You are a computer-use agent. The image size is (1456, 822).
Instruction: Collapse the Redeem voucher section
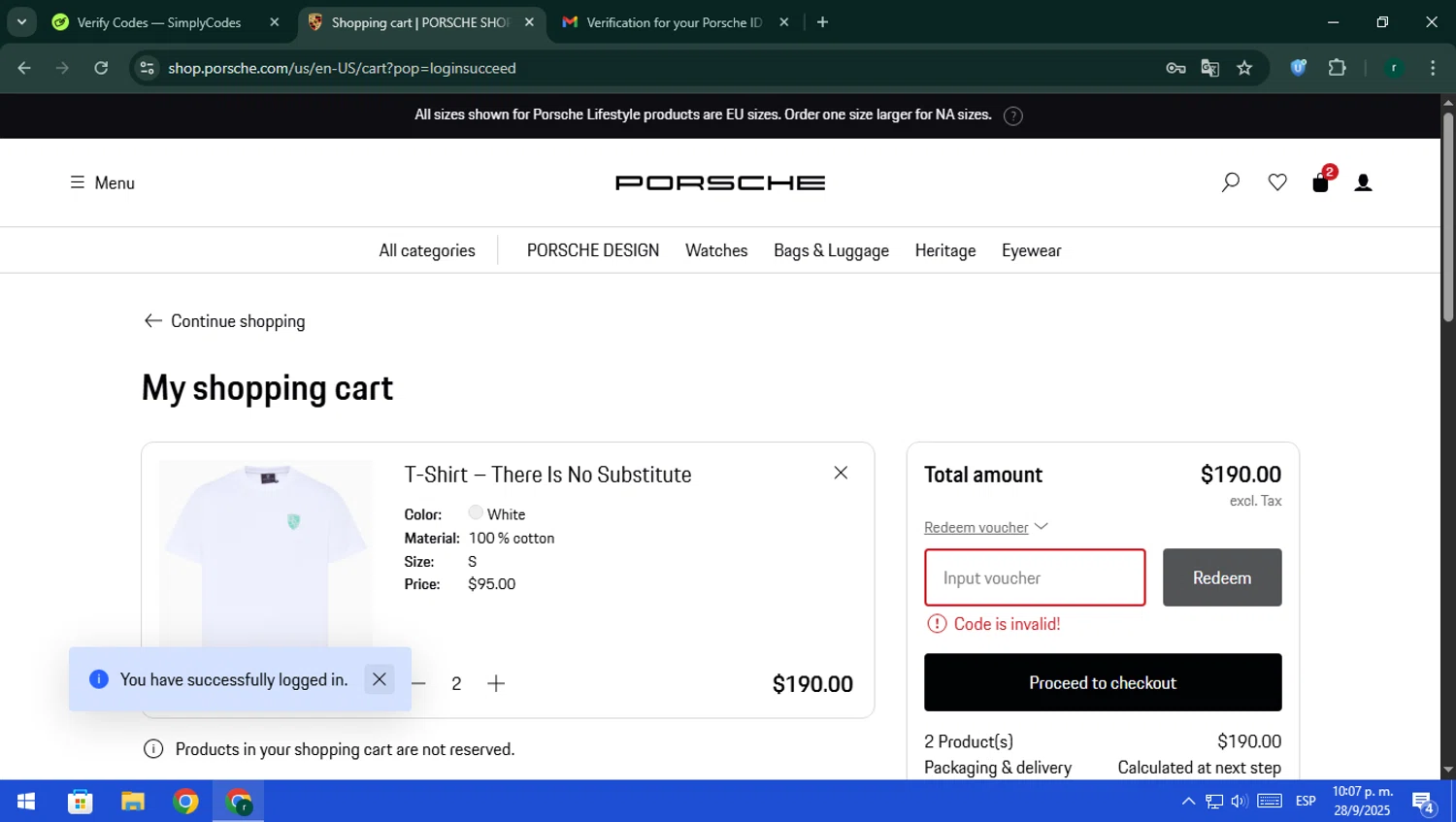point(986,527)
